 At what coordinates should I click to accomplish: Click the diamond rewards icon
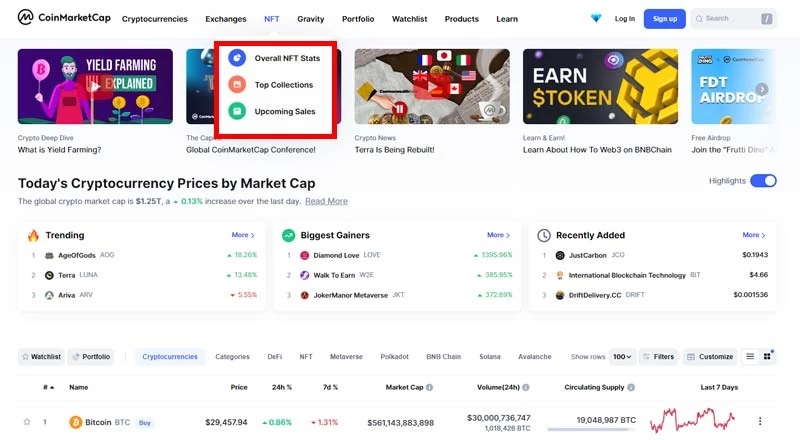pyautogui.click(x=597, y=18)
